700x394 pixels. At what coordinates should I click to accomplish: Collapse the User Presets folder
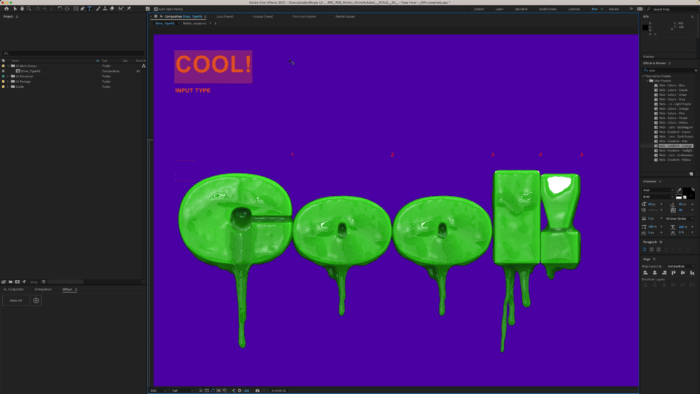(648, 81)
